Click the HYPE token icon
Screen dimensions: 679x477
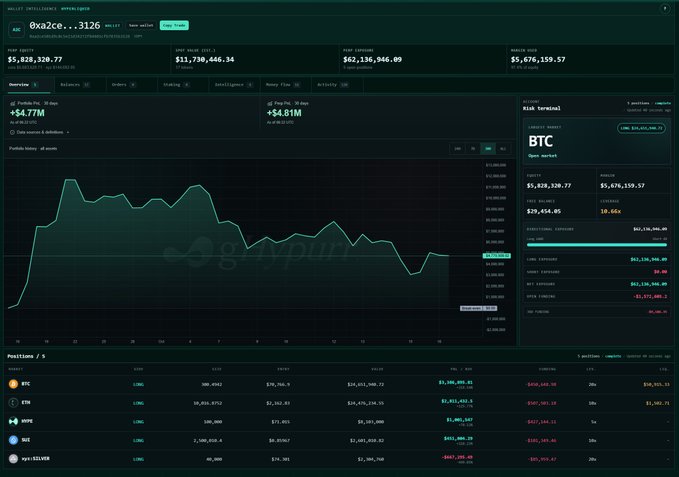[13, 421]
